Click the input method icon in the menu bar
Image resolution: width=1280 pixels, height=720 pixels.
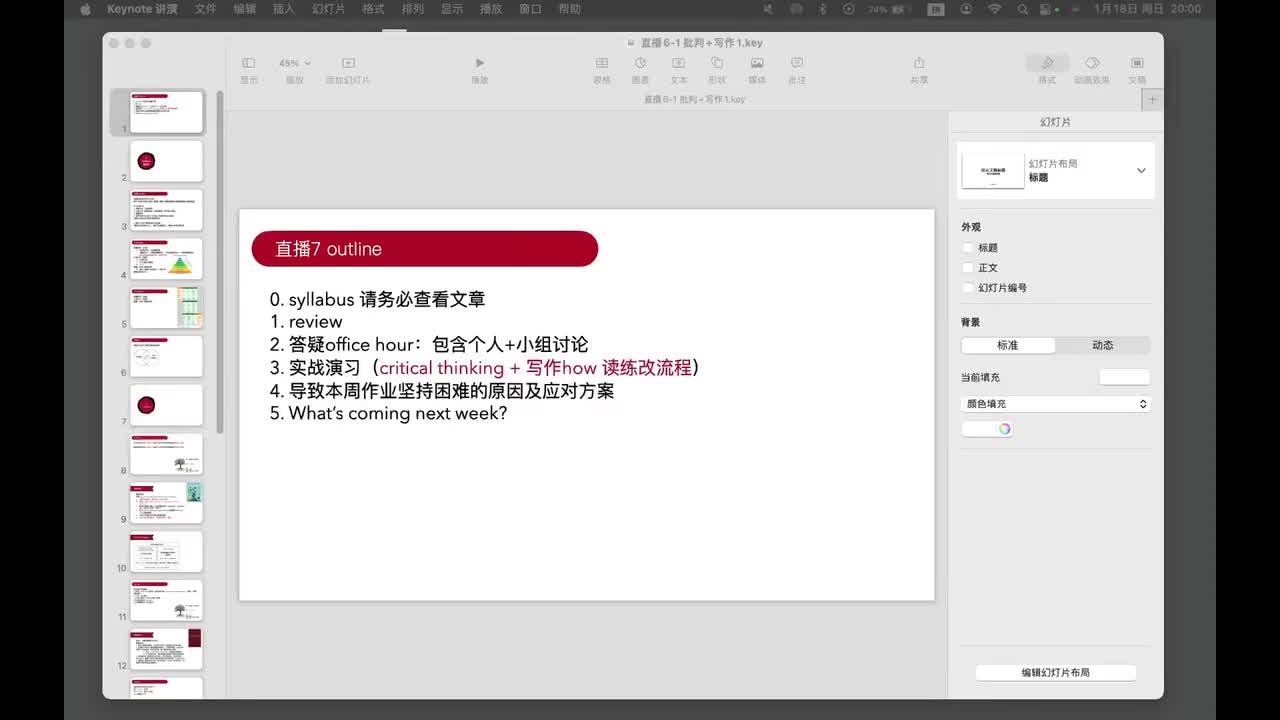coord(936,9)
